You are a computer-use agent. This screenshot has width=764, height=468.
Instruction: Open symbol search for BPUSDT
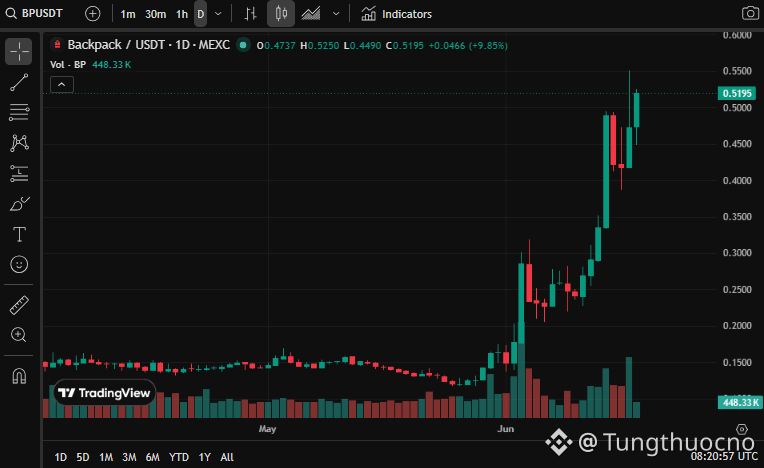[x=34, y=14]
